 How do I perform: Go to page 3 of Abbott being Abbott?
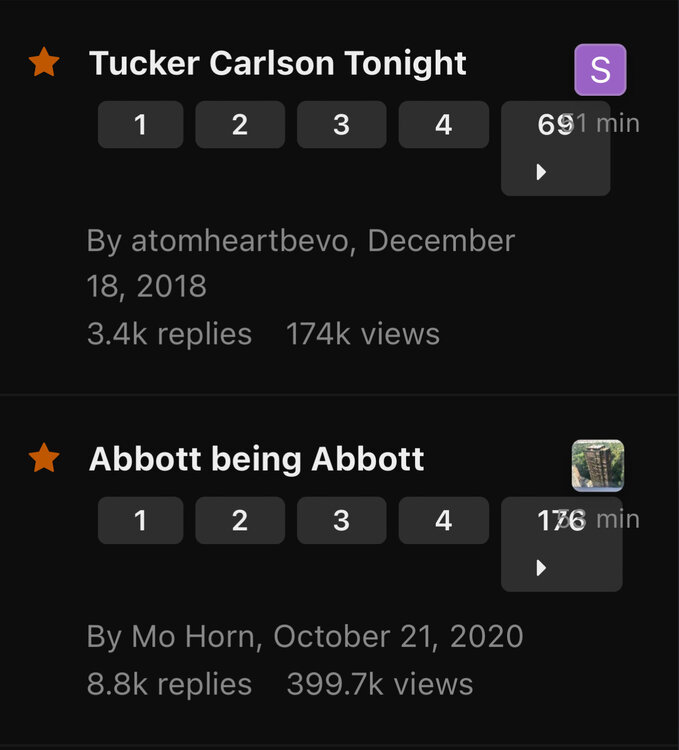click(x=341, y=521)
